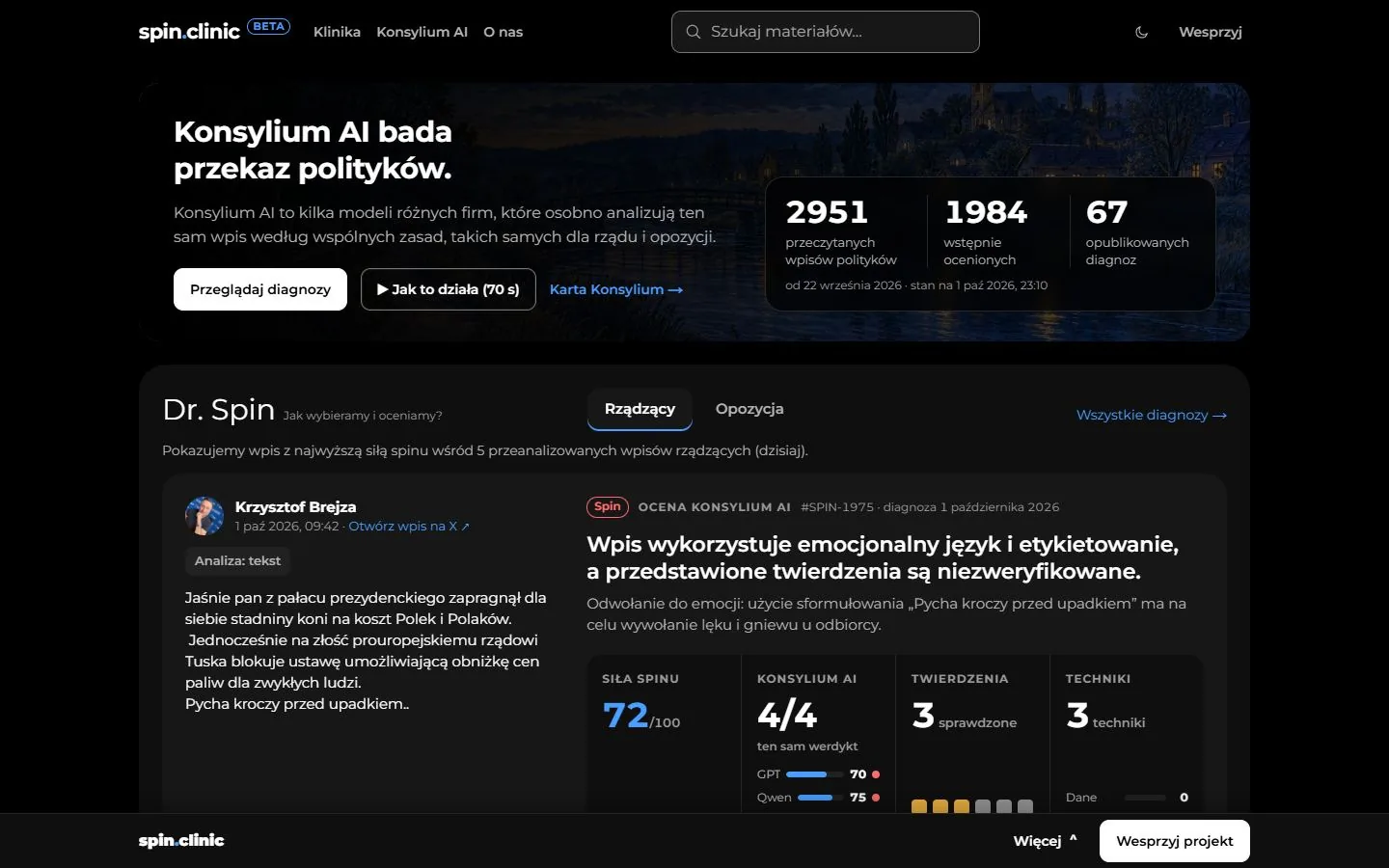Open Krzysztof Brejza's profile avatar

pos(204,516)
